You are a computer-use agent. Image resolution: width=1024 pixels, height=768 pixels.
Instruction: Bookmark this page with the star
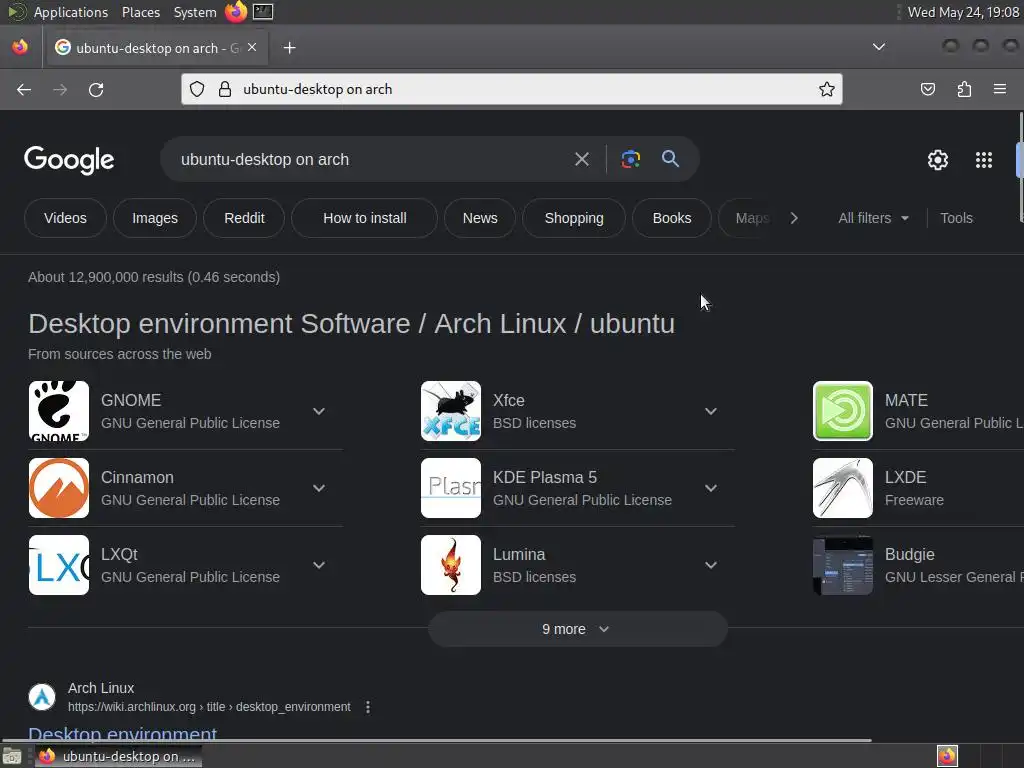click(827, 89)
